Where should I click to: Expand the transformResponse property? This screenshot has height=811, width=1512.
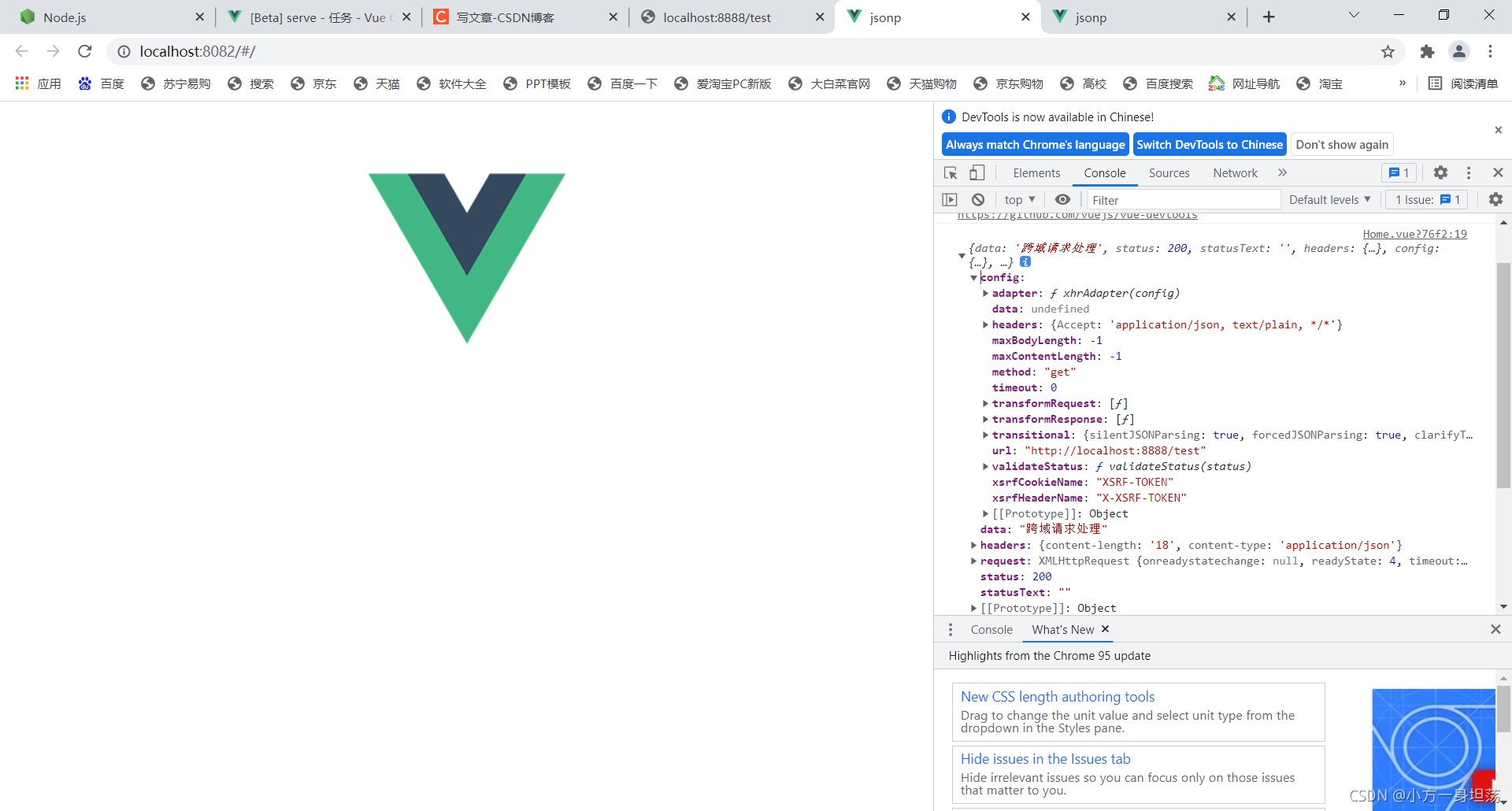[x=985, y=420]
